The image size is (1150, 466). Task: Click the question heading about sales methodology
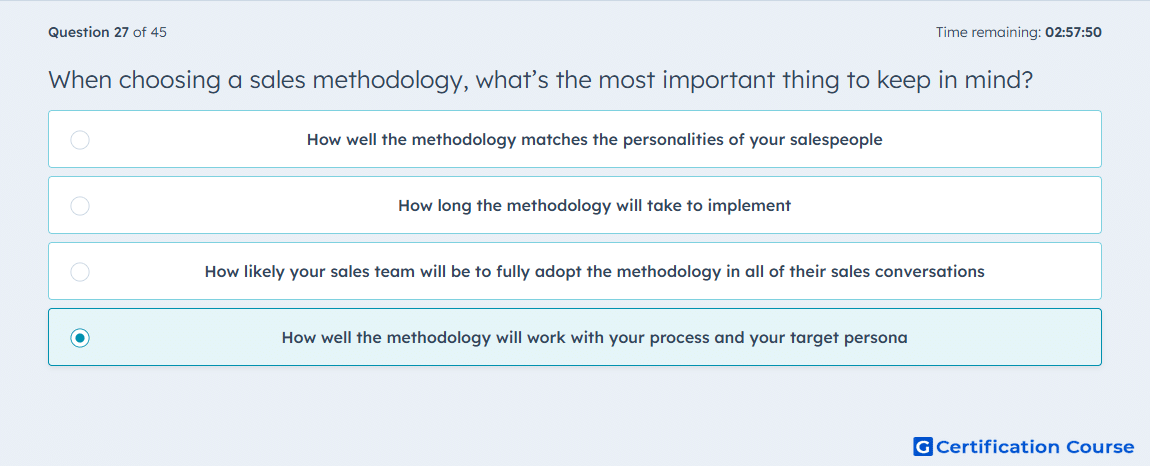coord(541,79)
